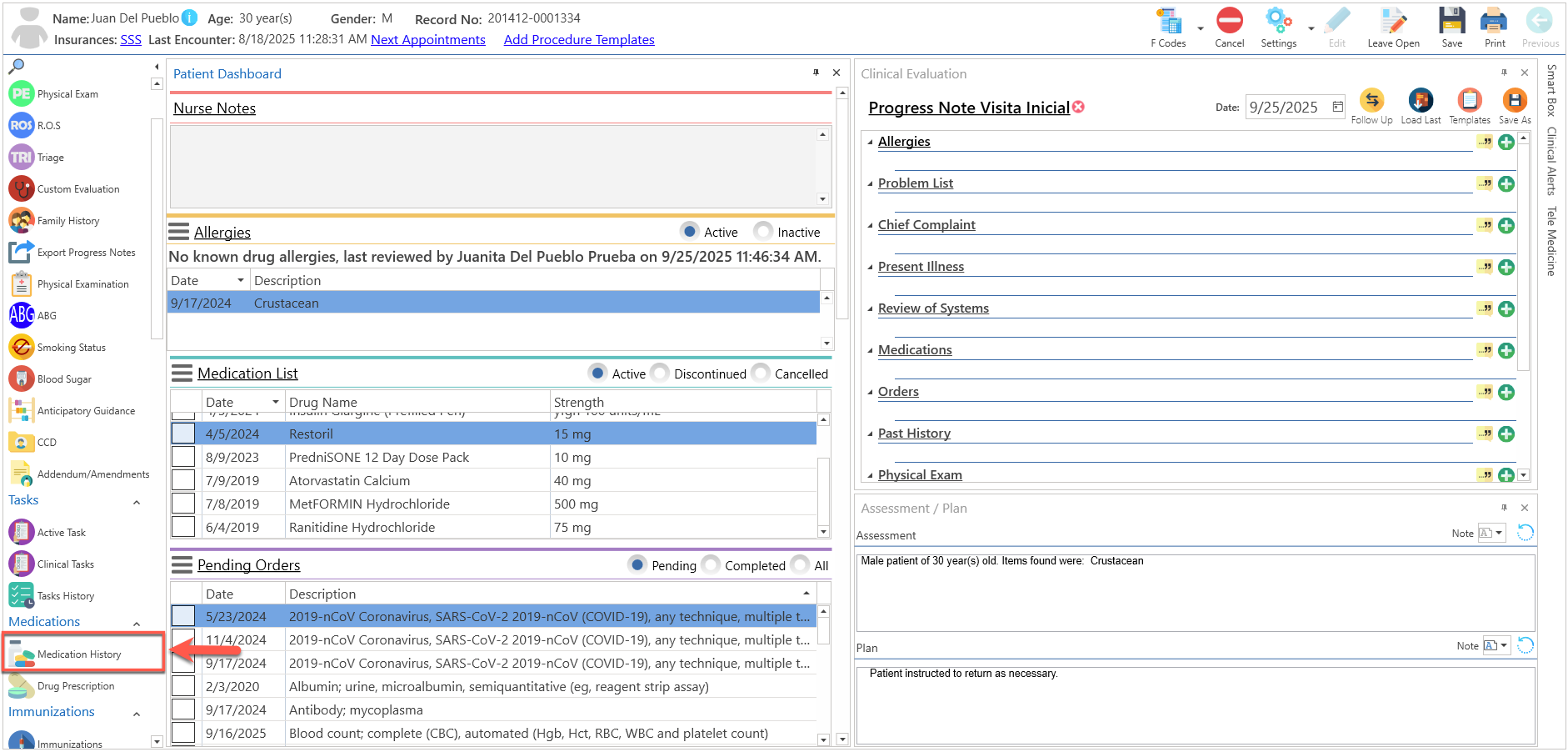Image resolution: width=1568 pixels, height=752 pixels.
Task: Open the Follow Up tool
Action: [x=1371, y=107]
